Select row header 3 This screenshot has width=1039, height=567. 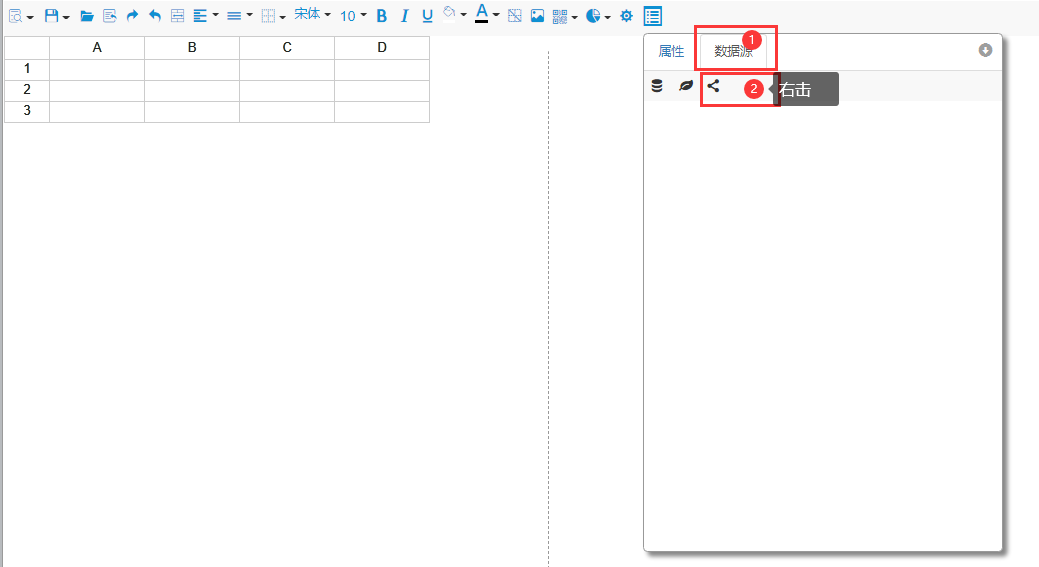[x=27, y=112]
